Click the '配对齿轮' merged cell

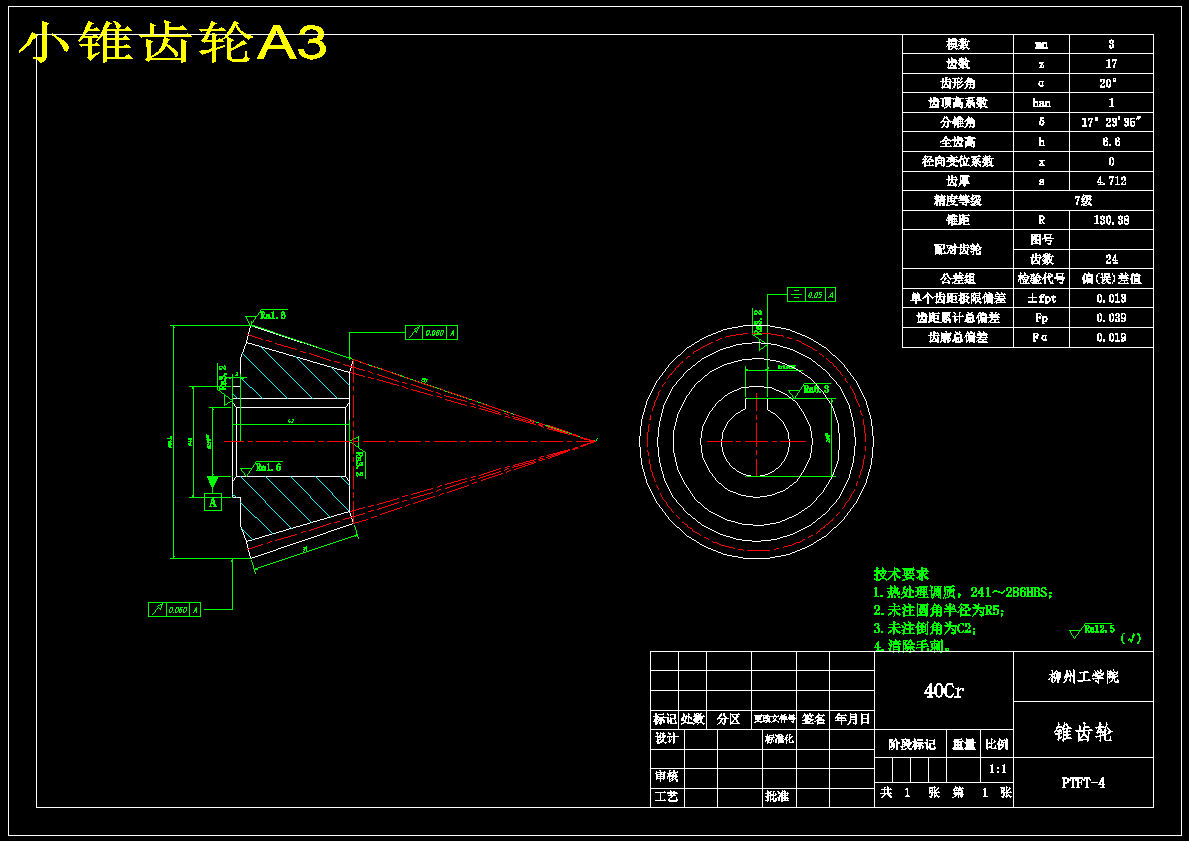[x=958, y=249]
